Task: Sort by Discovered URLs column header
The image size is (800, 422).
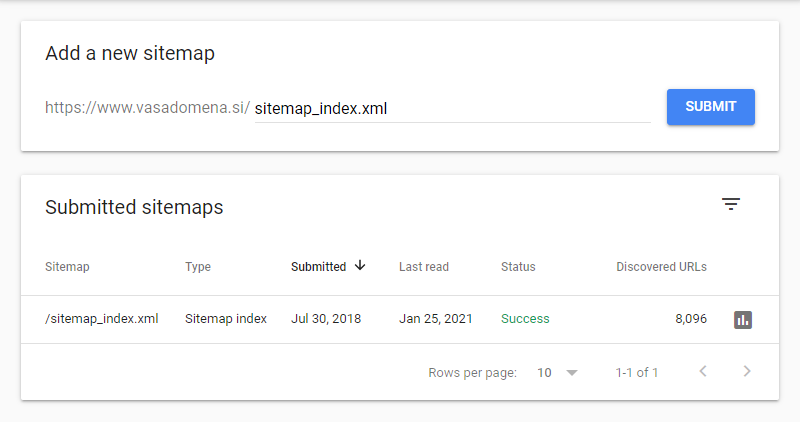Action: (x=661, y=267)
